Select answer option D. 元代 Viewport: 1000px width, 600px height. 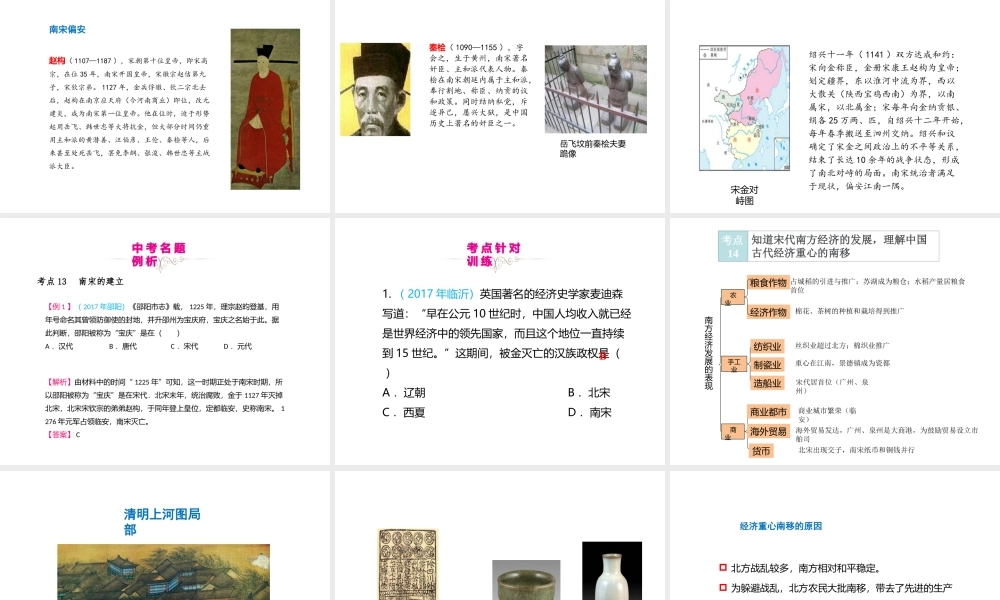[237, 346]
